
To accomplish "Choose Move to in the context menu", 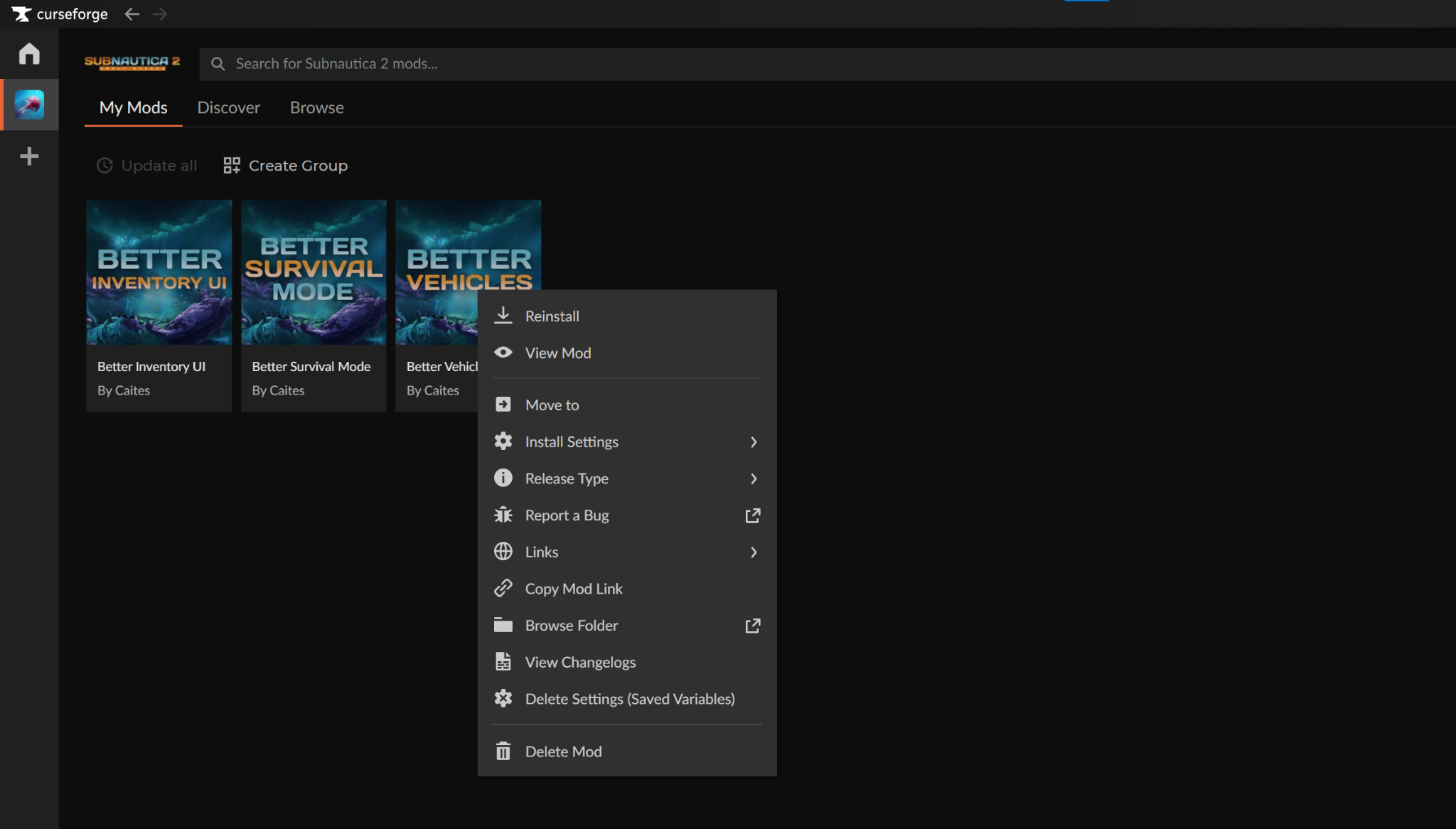I will coord(627,405).
